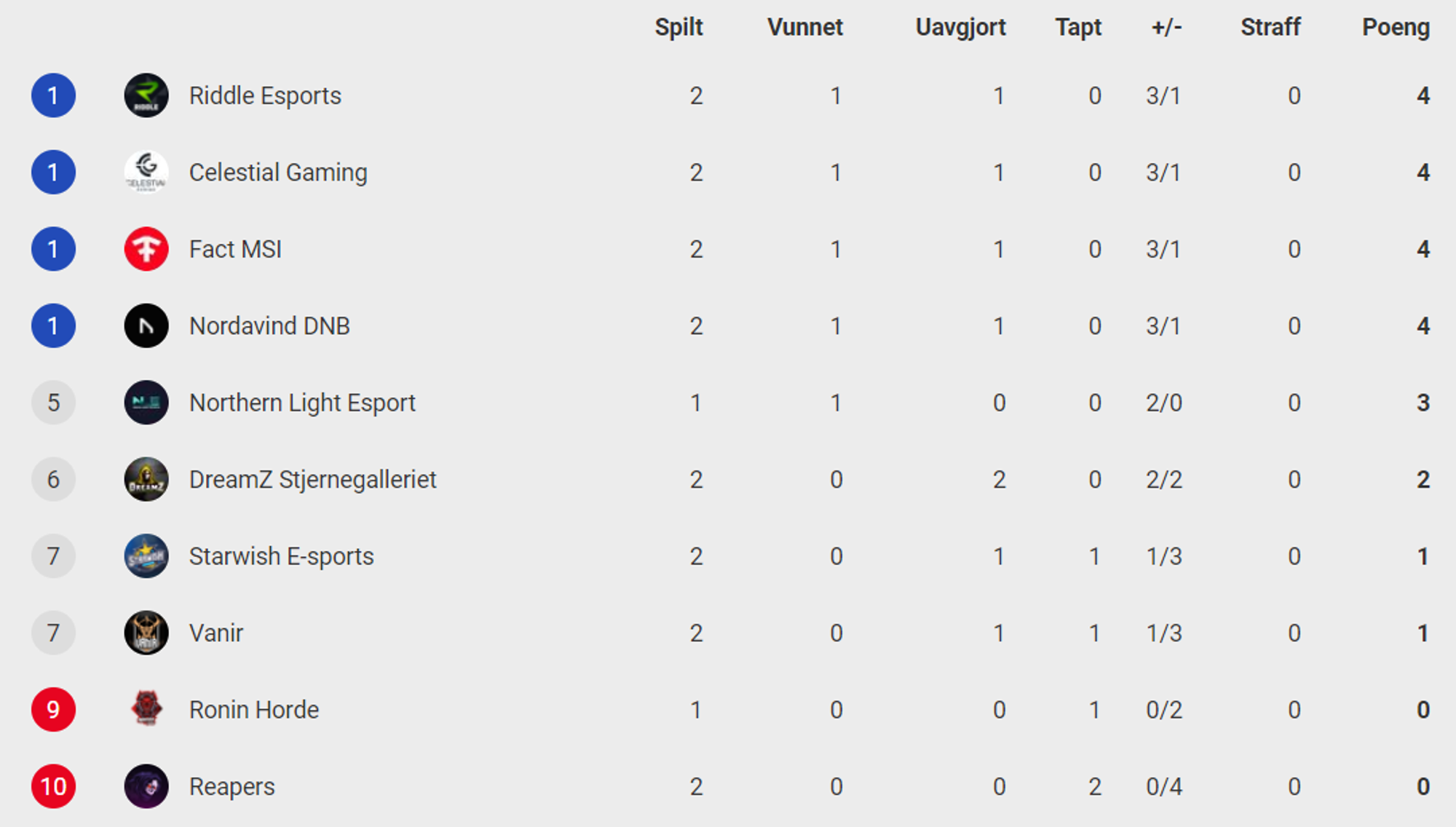Click the Riddle Esports team logo
The height and width of the screenshot is (827, 1456).
coord(146,95)
